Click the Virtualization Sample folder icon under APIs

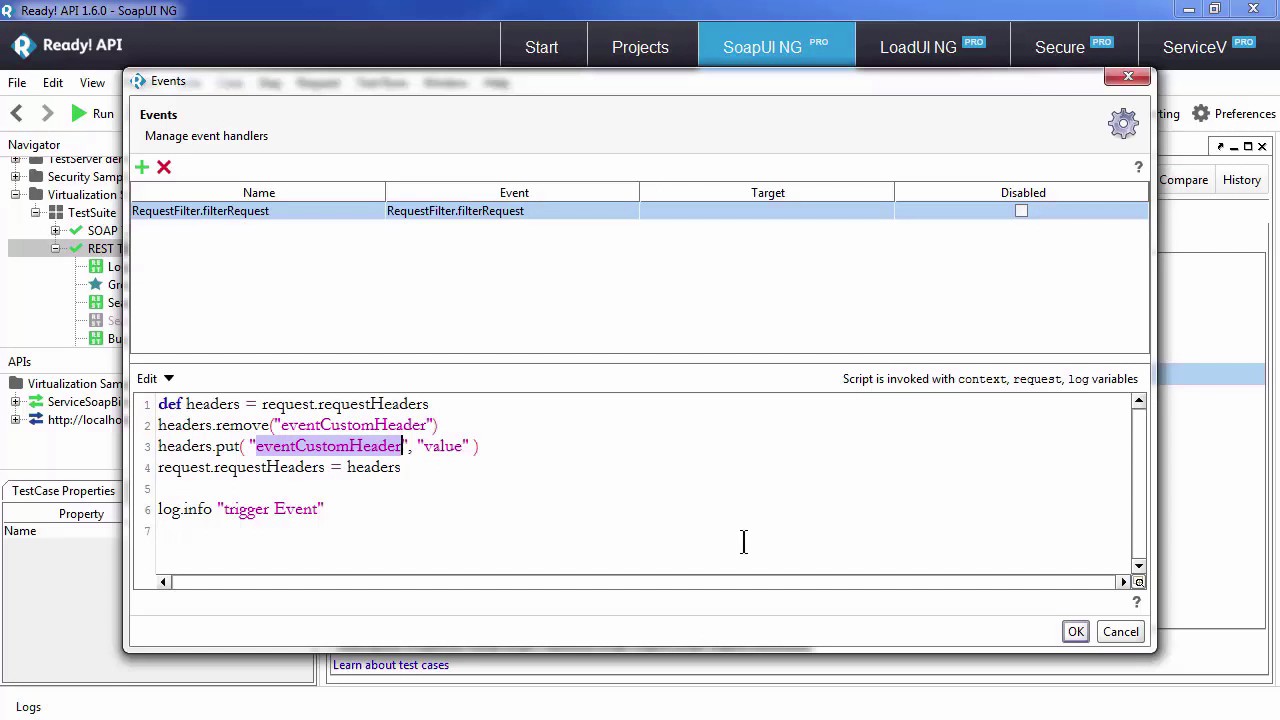click(x=16, y=384)
